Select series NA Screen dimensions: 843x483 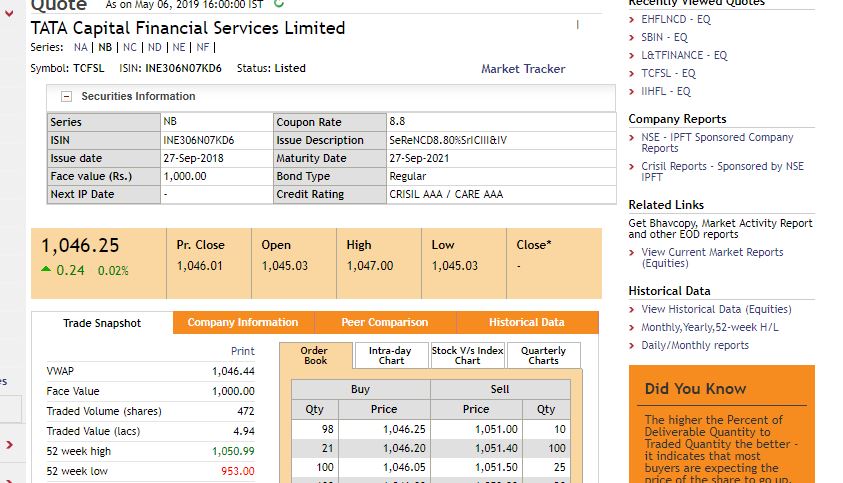(81, 47)
